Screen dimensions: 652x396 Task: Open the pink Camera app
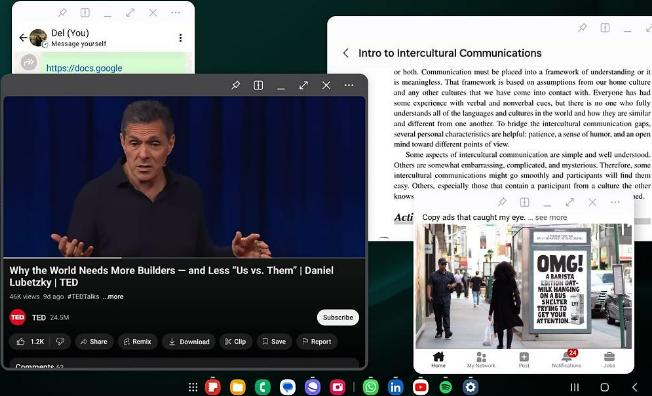[338, 387]
